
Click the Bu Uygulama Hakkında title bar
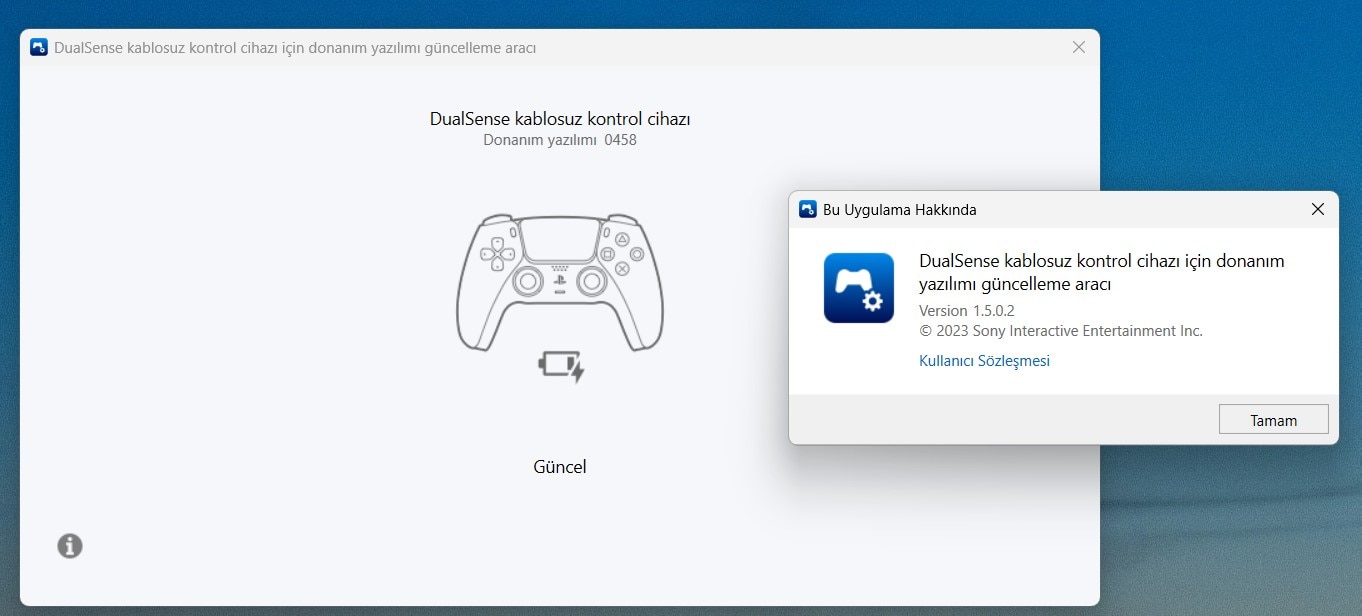(1050, 209)
